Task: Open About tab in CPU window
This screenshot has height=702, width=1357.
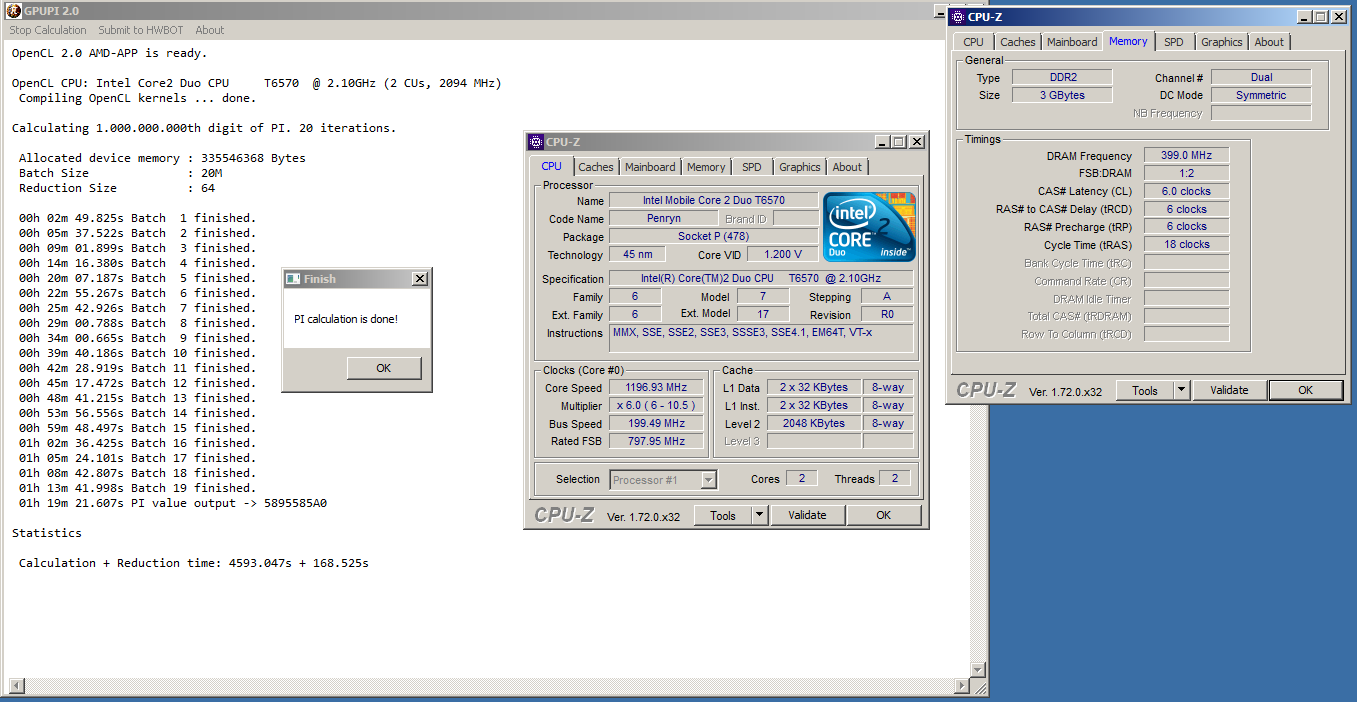Action: pos(847,167)
